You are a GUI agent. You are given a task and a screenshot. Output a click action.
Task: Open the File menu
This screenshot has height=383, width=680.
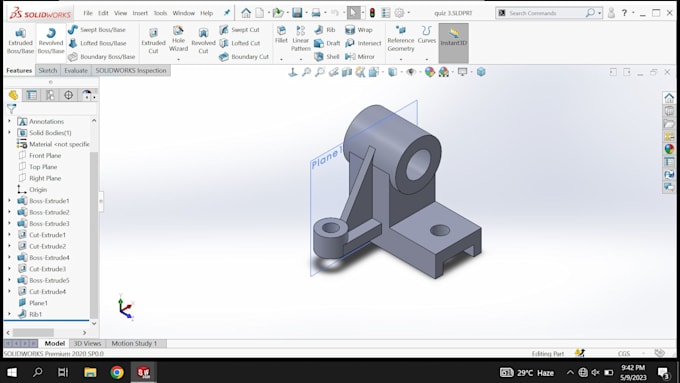pos(88,13)
